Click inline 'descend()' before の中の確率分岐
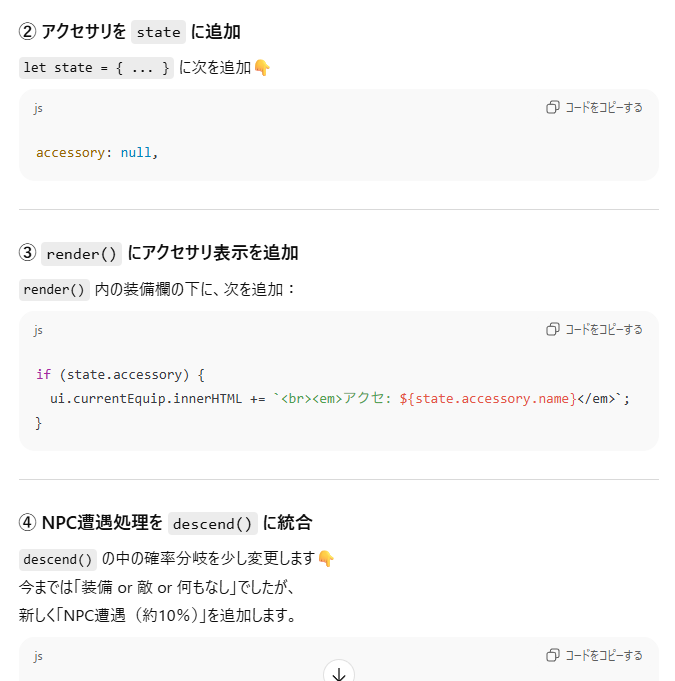This screenshot has height=681, width=675. (x=58, y=559)
